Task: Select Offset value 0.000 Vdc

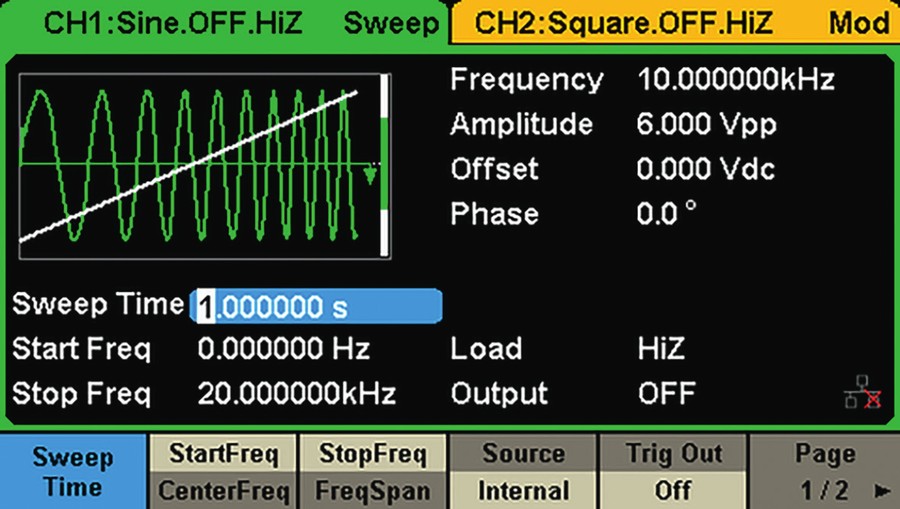Action: pos(706,169)
